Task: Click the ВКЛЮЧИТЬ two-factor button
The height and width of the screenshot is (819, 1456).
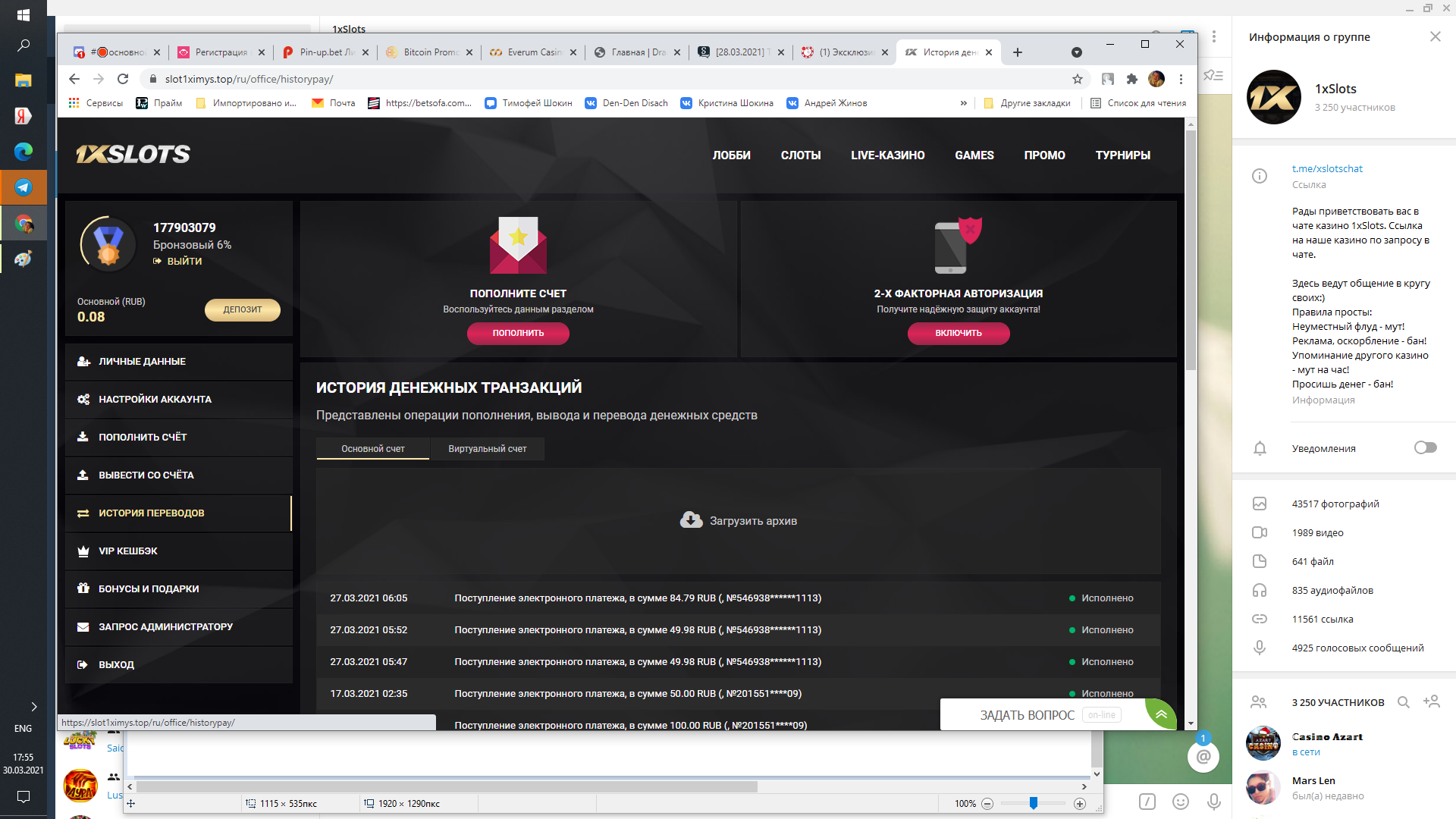Action: point(958,333)
